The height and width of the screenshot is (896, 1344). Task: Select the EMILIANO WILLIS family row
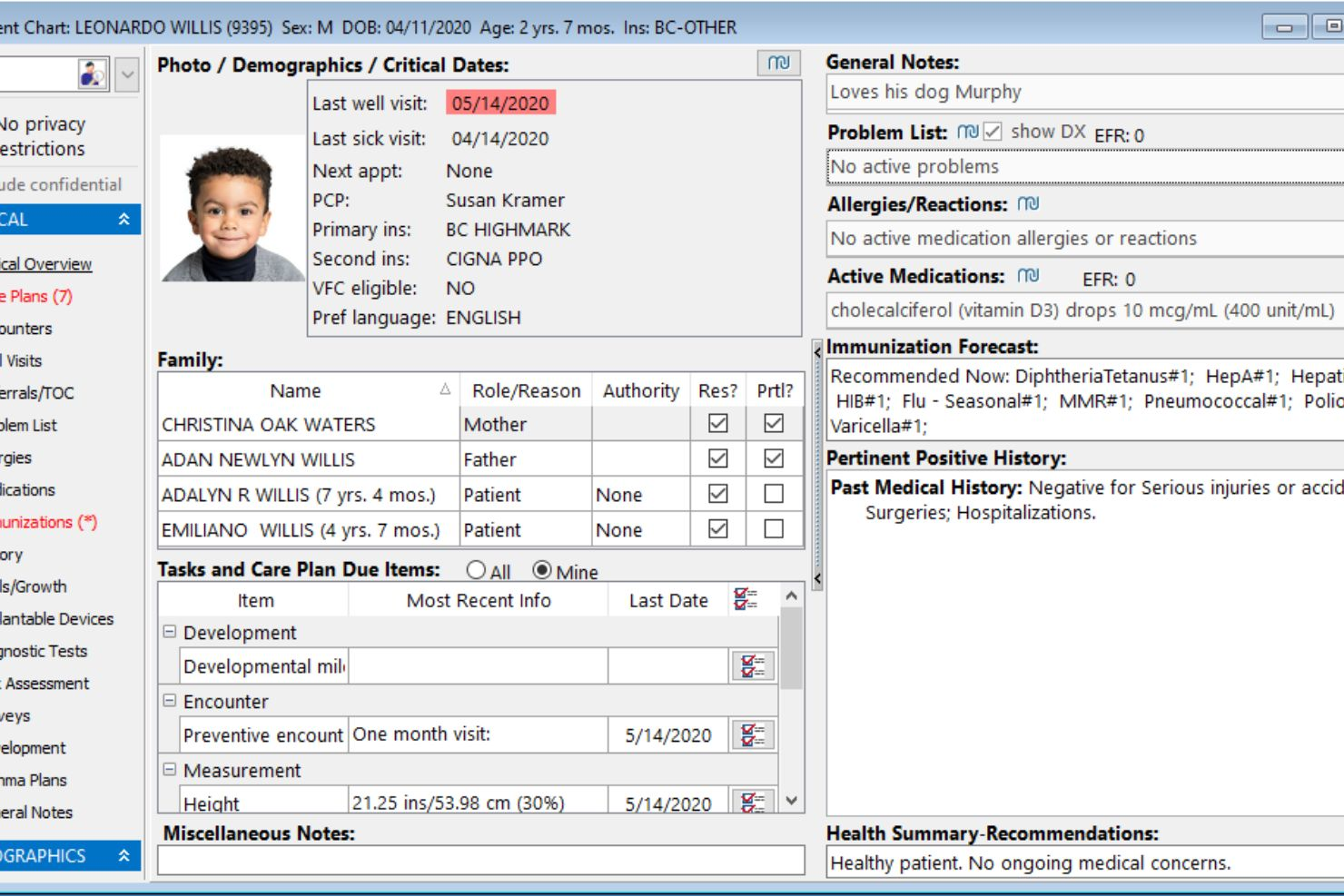(480, 529)
